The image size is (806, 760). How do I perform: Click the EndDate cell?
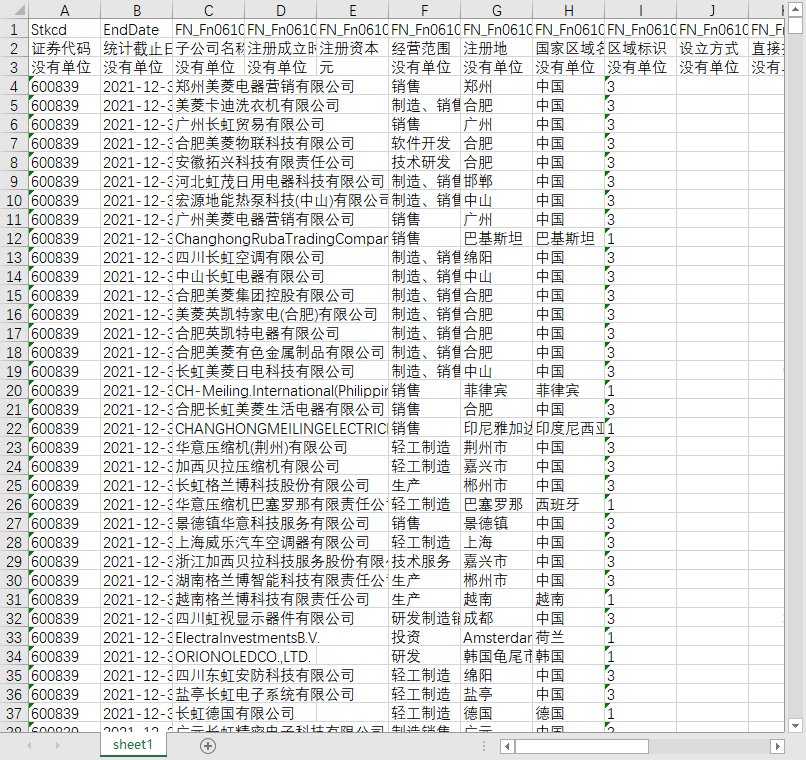137,29
